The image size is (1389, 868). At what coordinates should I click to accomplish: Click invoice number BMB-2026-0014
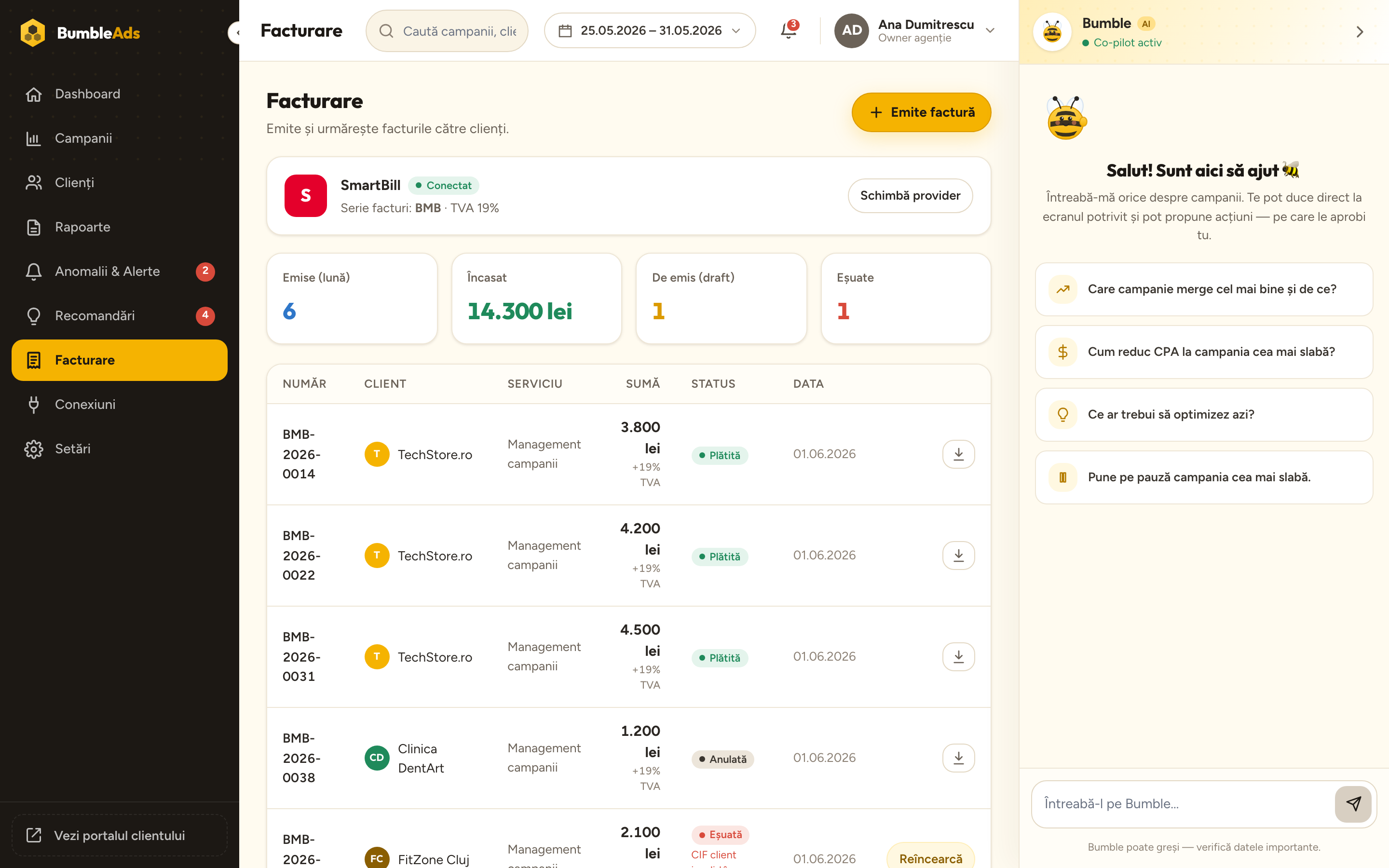pos(301,454)
